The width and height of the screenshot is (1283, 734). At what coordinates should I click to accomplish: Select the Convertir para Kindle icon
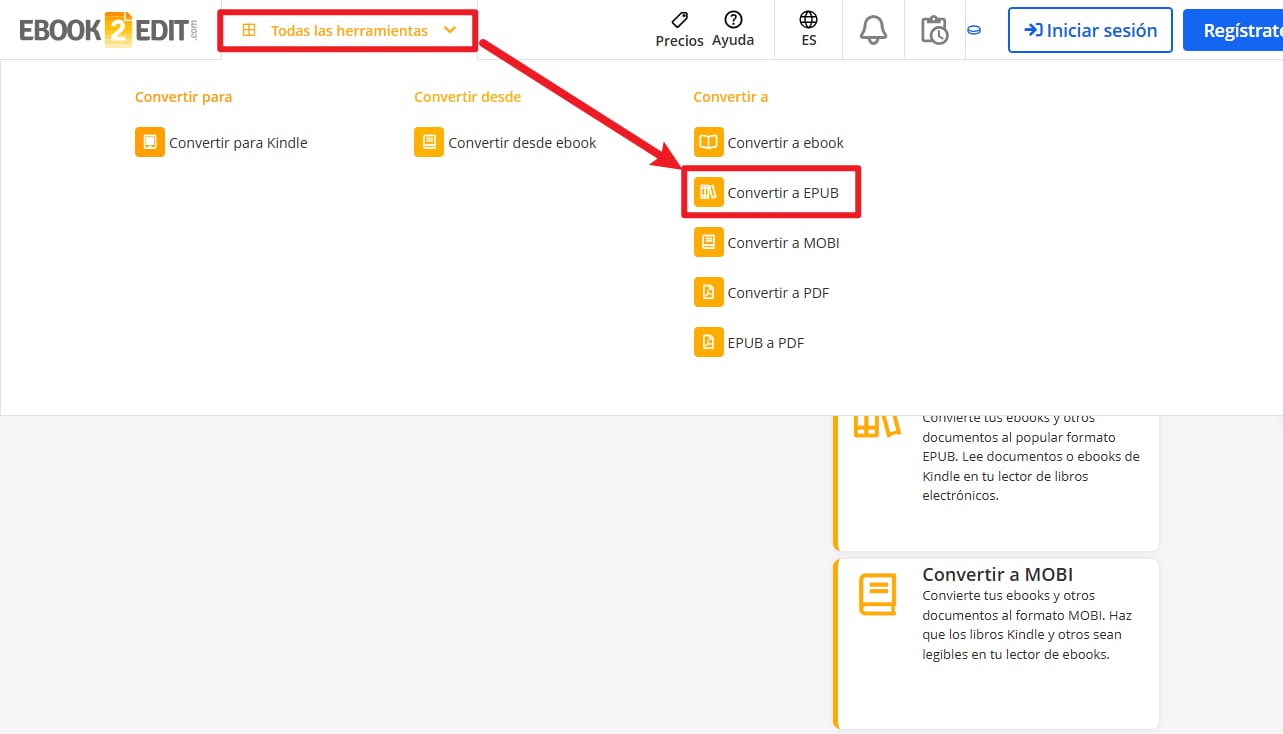(x=149, y=142)
